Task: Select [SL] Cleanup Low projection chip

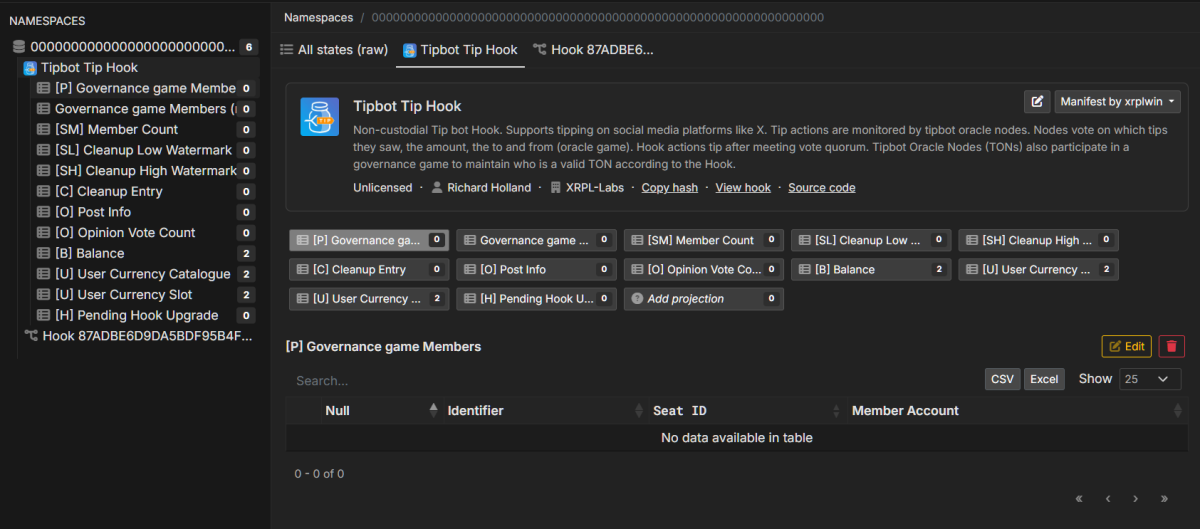Action: point(871,240)
